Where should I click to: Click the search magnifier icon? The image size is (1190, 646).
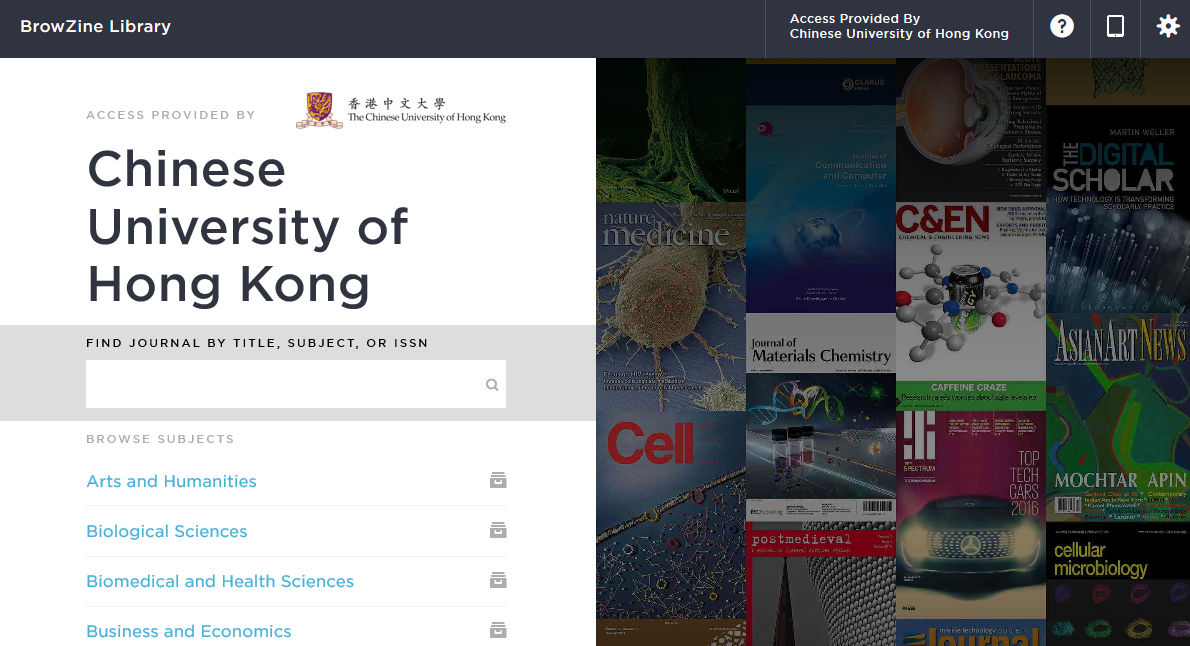[492, 385]
